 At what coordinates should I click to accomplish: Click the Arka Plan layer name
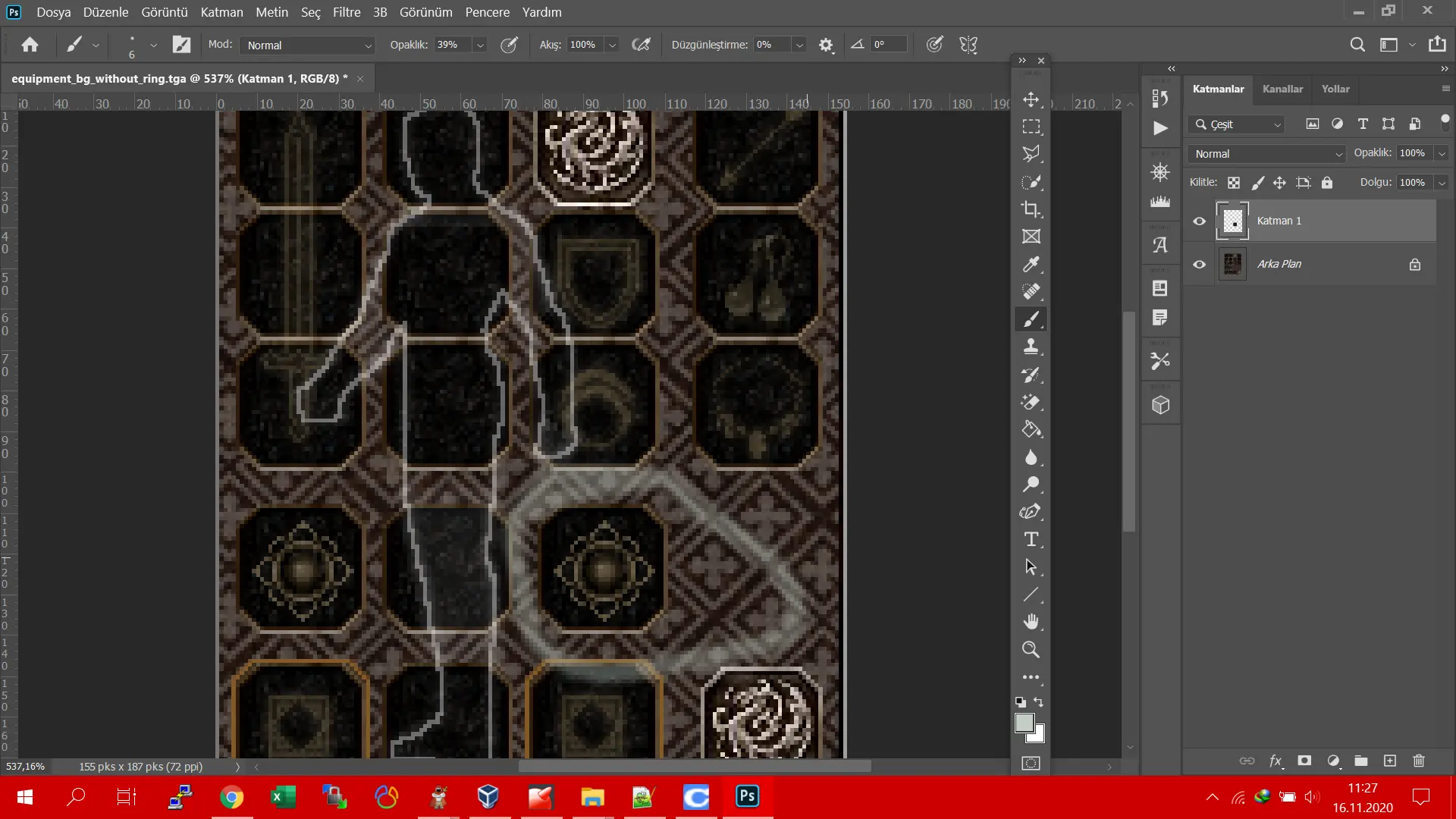click(x=1279, y=264)
